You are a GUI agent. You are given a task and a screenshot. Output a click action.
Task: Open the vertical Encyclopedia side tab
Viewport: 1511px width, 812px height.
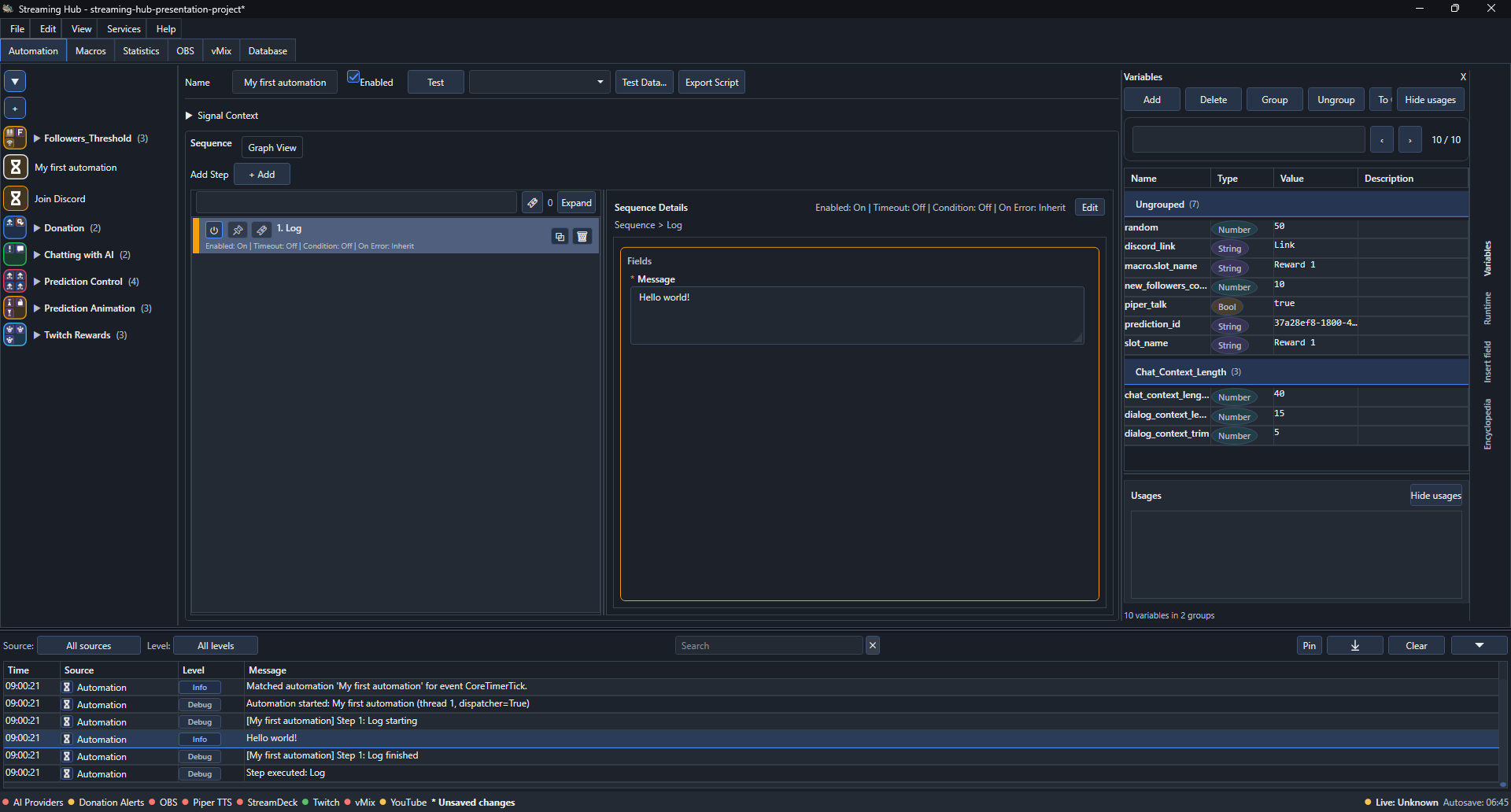[x=1487, y=425]
